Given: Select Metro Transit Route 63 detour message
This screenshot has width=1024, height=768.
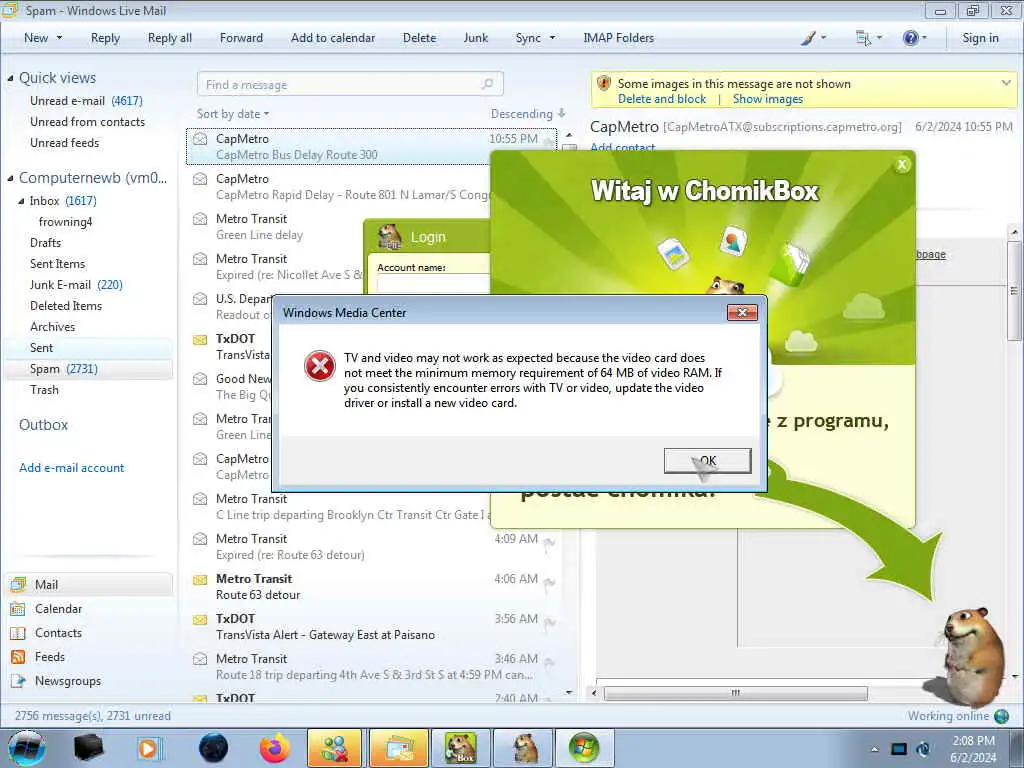Looking at the screenshot, I should [x=371, y=586].
